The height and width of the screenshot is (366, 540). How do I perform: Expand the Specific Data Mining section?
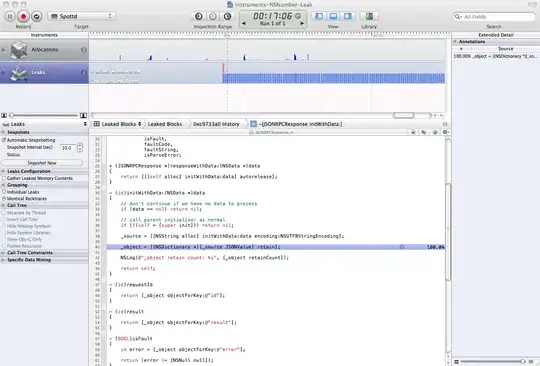(x=3, y=260)
